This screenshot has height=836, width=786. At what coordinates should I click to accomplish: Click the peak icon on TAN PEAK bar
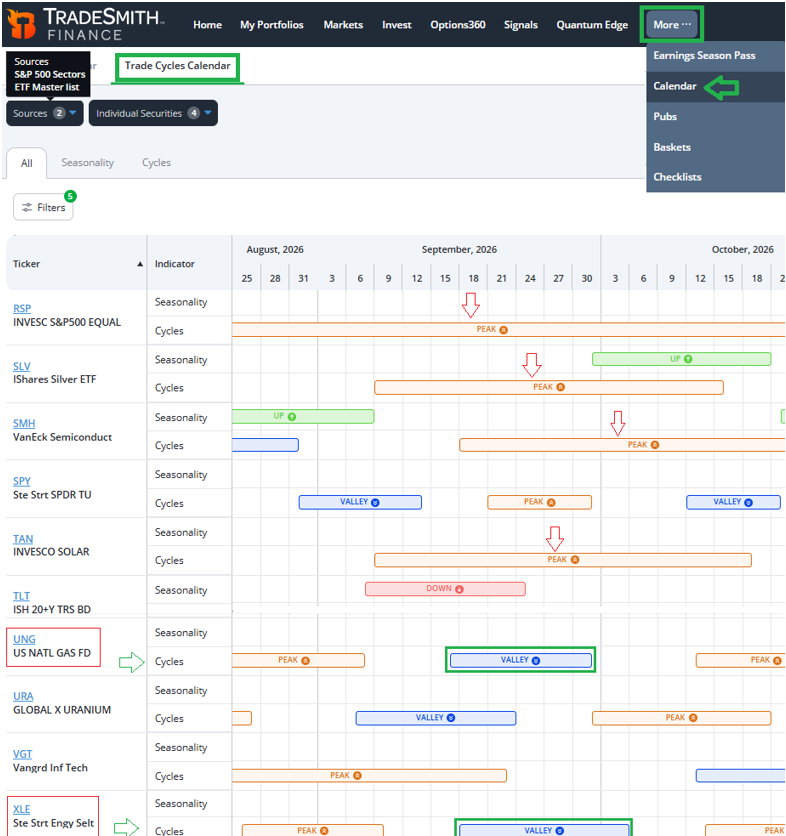point(575,560)
